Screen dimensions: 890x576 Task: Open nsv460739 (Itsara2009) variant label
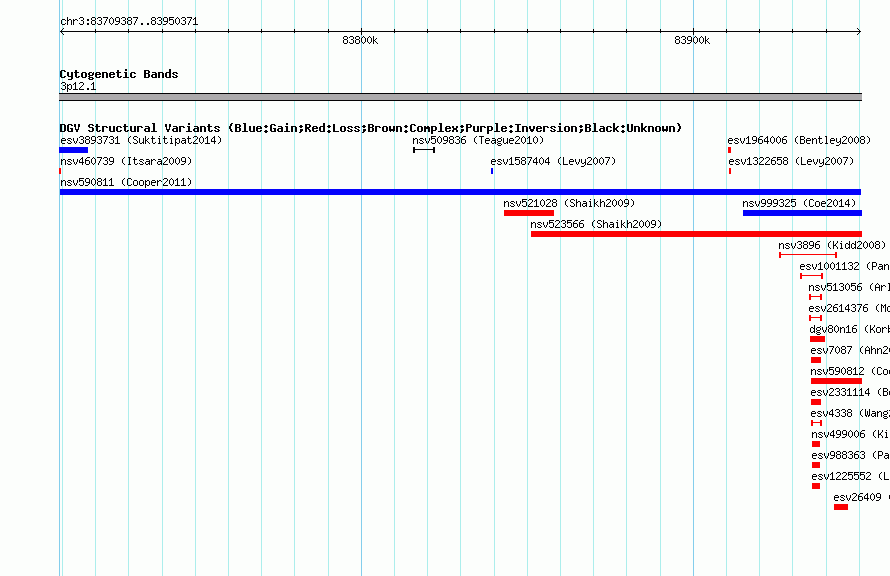(126, 161)
